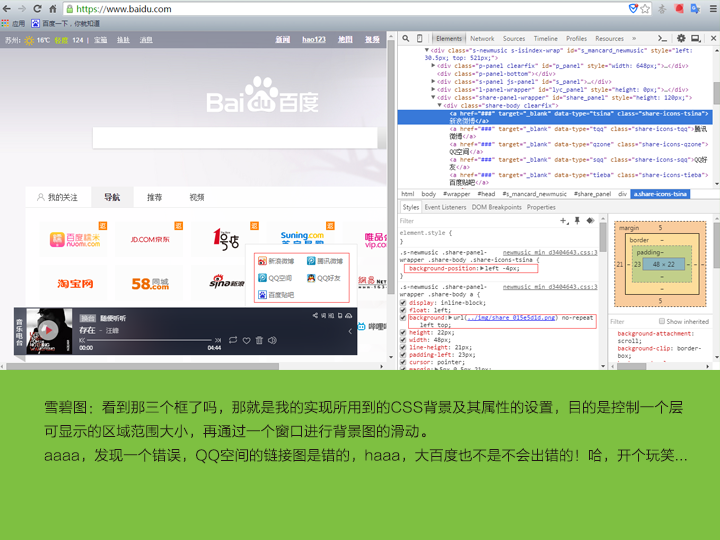Toggle DevTools device mode phone icon

[419, 39]
